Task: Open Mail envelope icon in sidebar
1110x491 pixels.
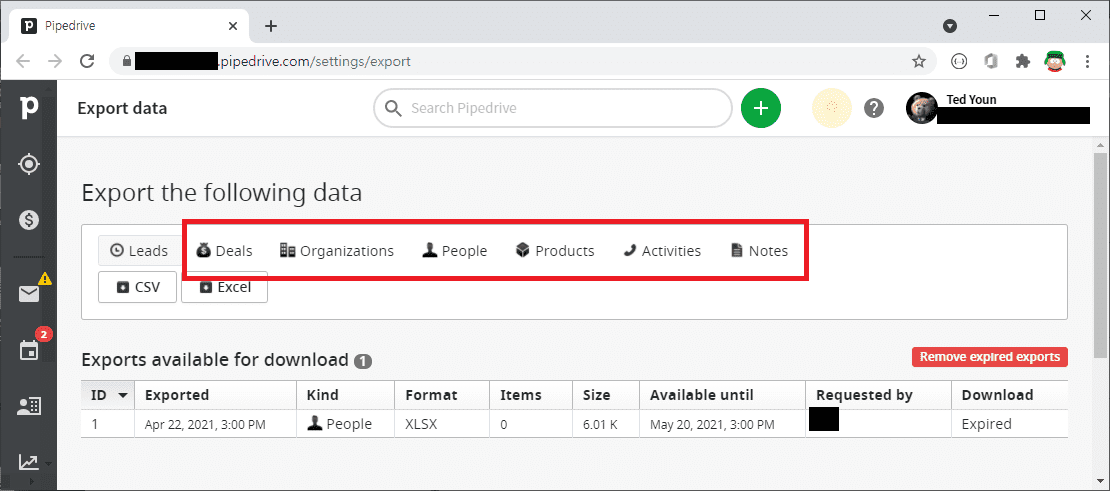Action: pos(28,294)
